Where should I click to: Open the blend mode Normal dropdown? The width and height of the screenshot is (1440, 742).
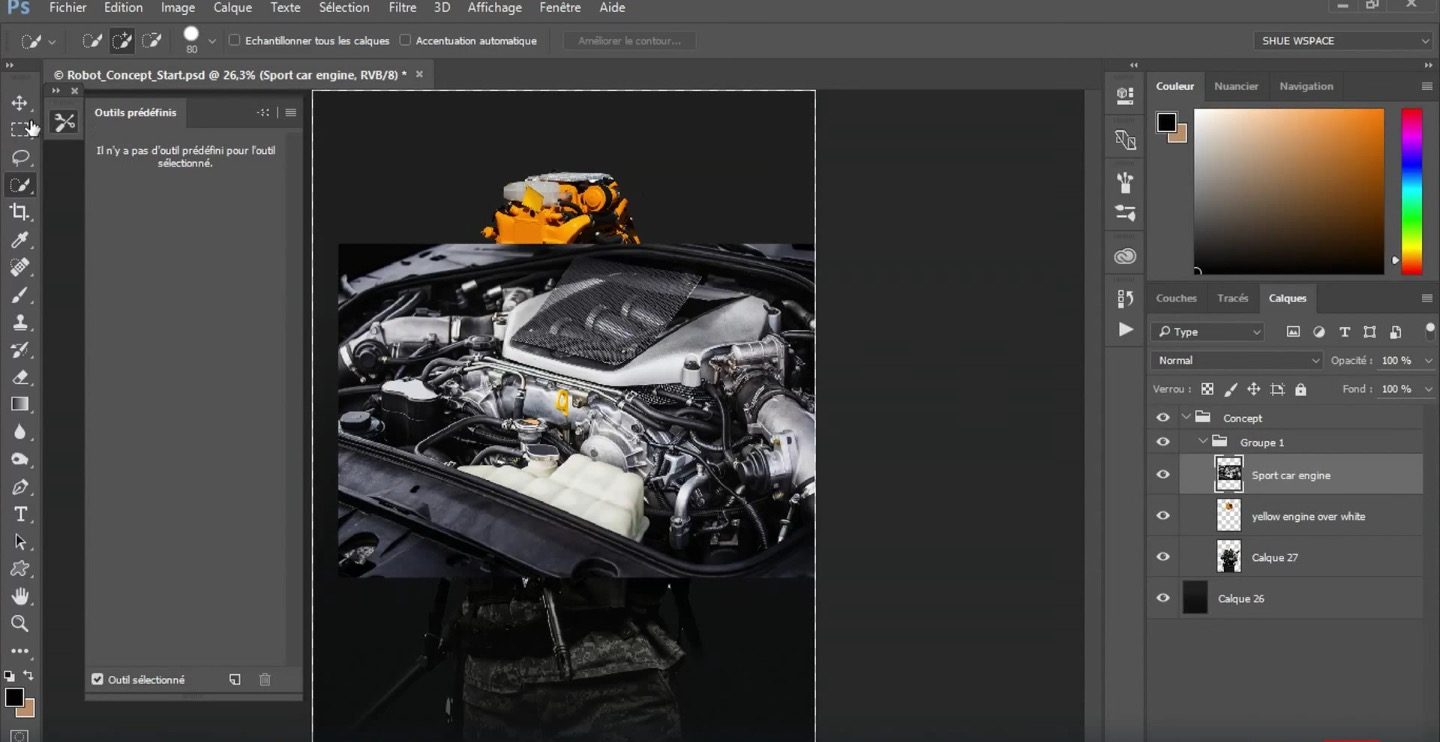tap(1237, 360)
